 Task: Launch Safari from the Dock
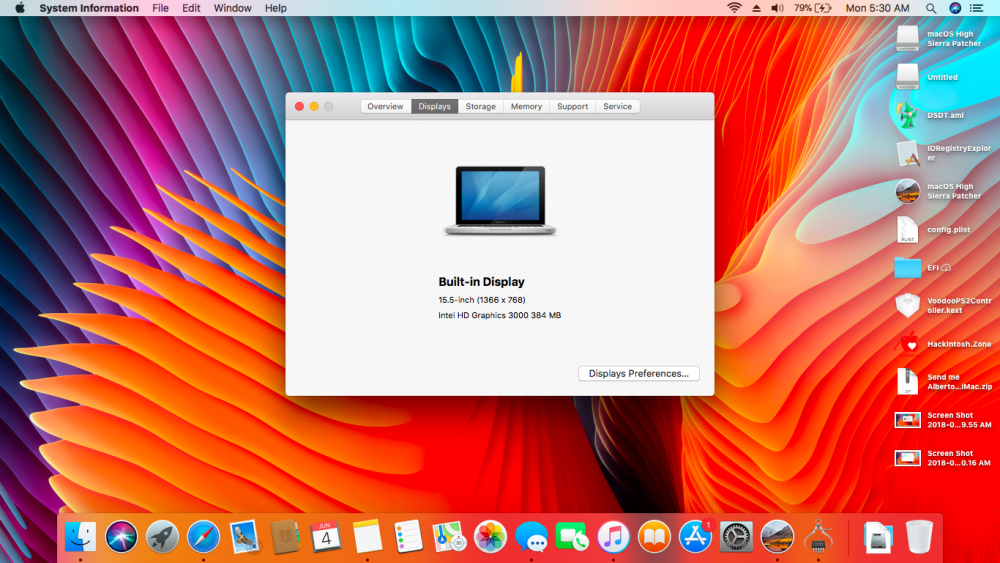coord(203,536)
